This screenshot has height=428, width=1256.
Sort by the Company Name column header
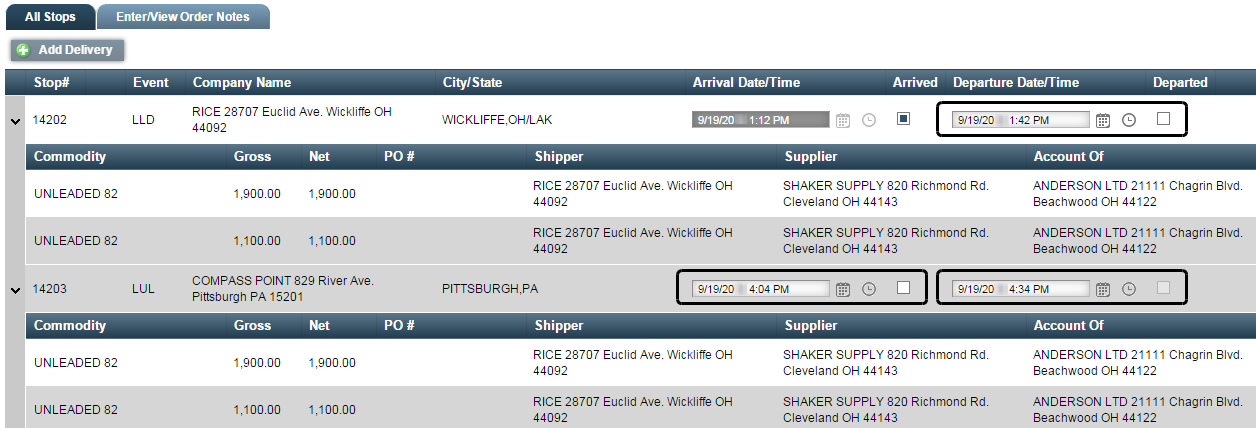(242, 83)
